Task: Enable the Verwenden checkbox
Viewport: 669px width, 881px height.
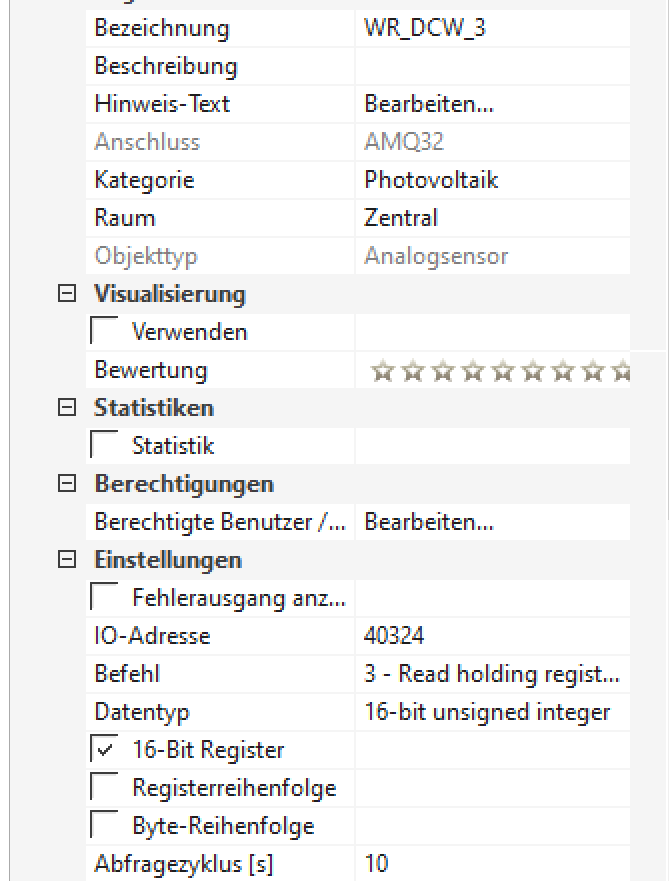Action: [104, 332]
